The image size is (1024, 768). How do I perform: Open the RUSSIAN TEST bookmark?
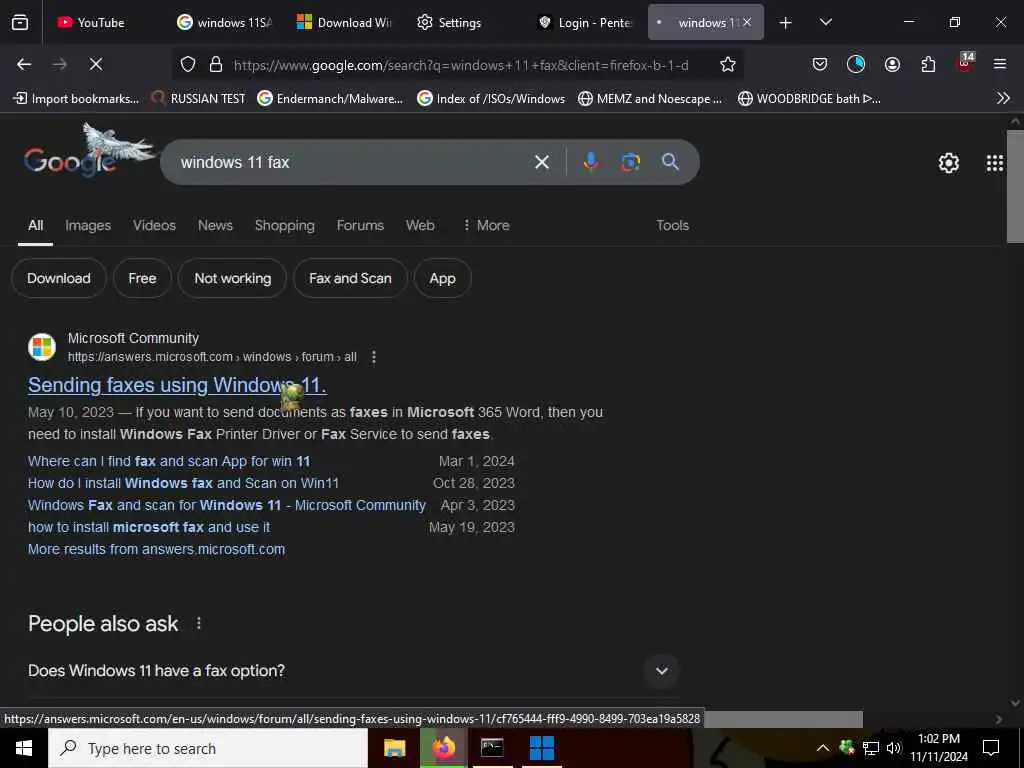pyautogui.click(x=199, y=99)
